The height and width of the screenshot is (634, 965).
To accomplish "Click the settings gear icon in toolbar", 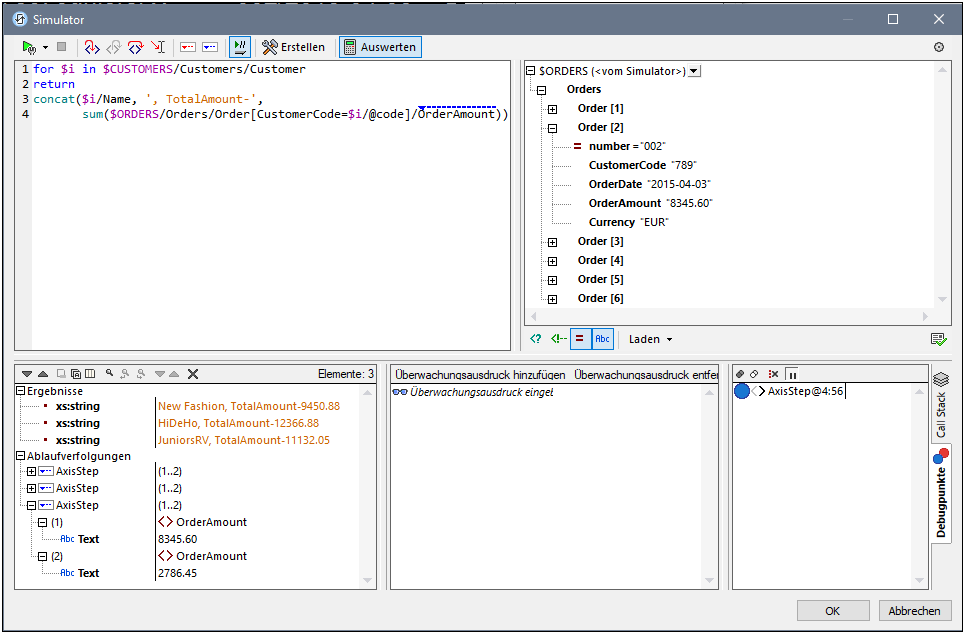I will 938,47.
